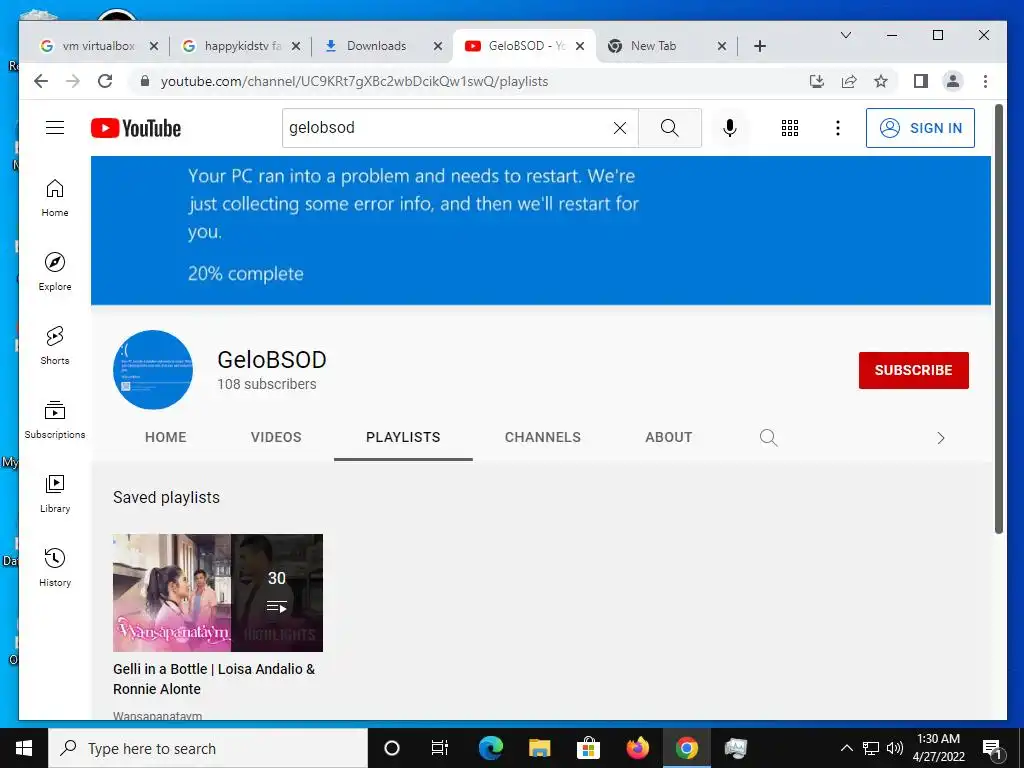Search within GeloBSOD channel
This screenshot has width=1024, height=768.
(x=769, y=438)
